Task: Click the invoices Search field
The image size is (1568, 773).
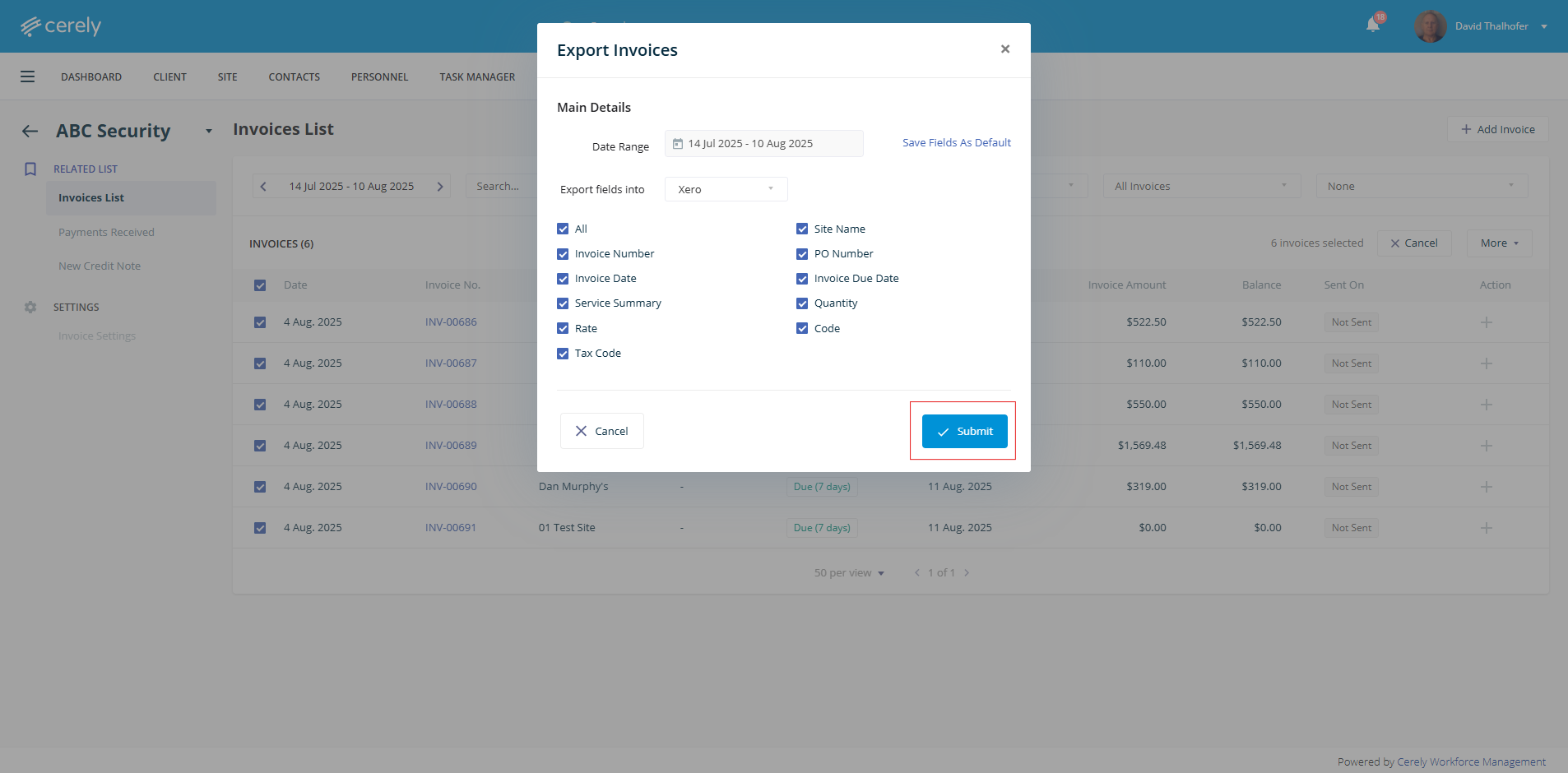Action: point(501,187)
